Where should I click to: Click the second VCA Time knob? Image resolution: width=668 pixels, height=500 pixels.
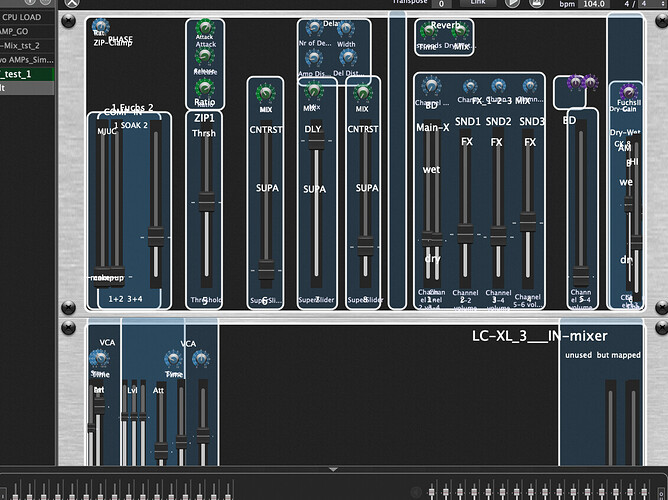(173, 359)
